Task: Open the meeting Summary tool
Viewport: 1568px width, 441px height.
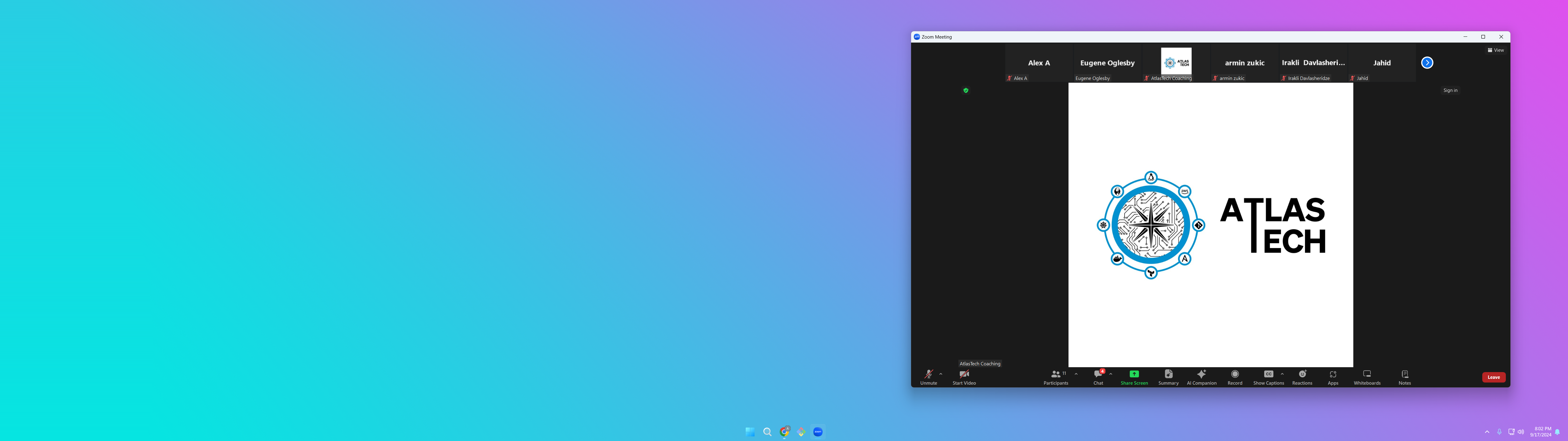Action: pos(1168,377)
